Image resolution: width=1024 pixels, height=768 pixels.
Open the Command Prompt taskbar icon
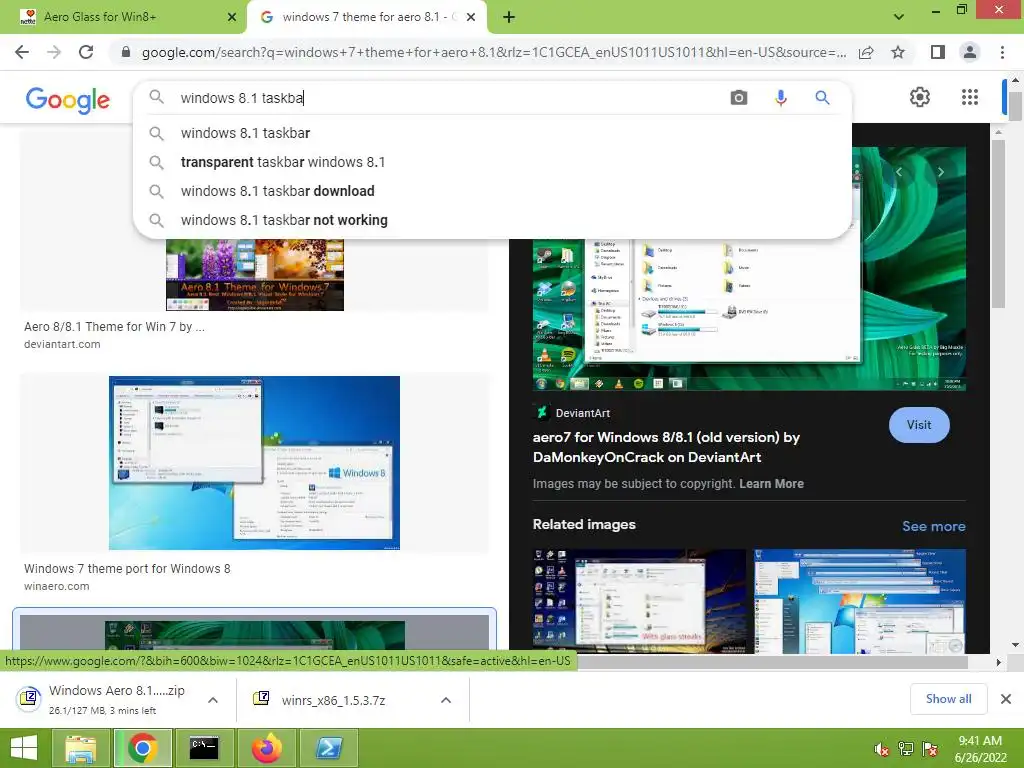coord(204,748)
